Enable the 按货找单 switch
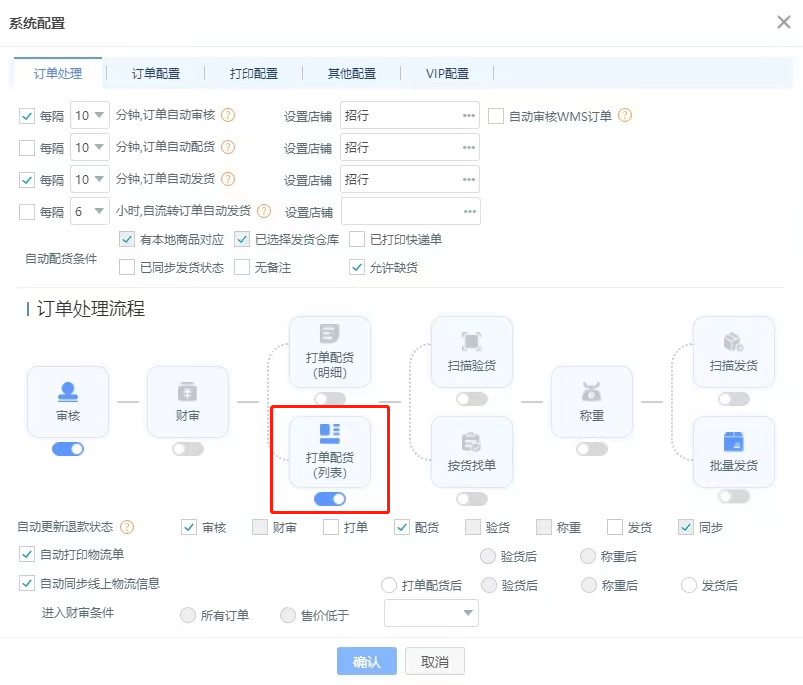The height and width of the screenshot is (685, 803). pos(472,499)
